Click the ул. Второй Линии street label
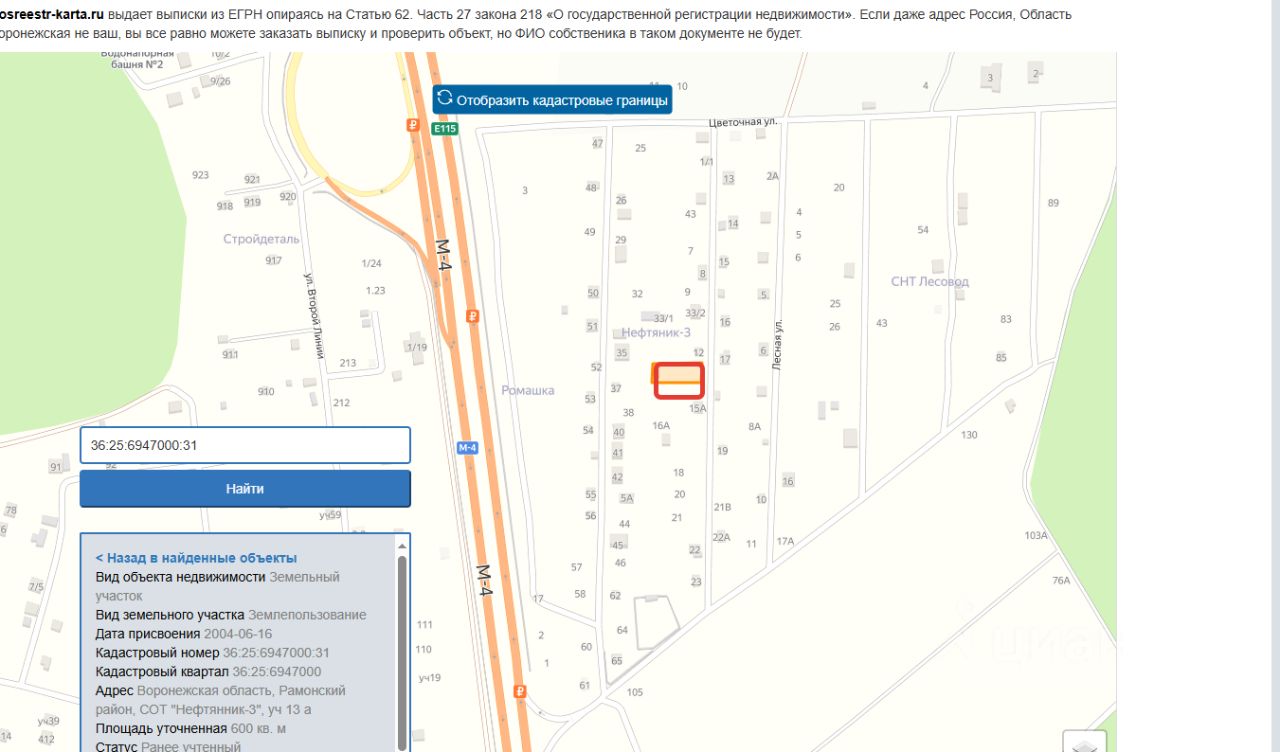The image size is (1280, 752). [313, 316]
